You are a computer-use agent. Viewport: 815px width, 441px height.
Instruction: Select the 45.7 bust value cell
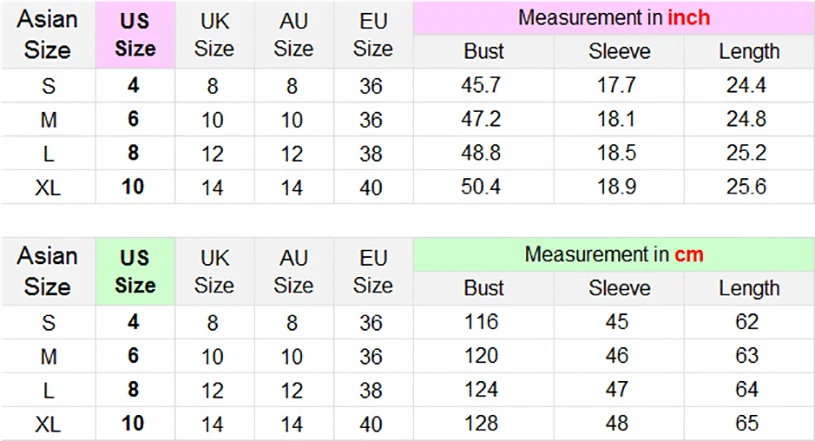(x=481, y=86)
